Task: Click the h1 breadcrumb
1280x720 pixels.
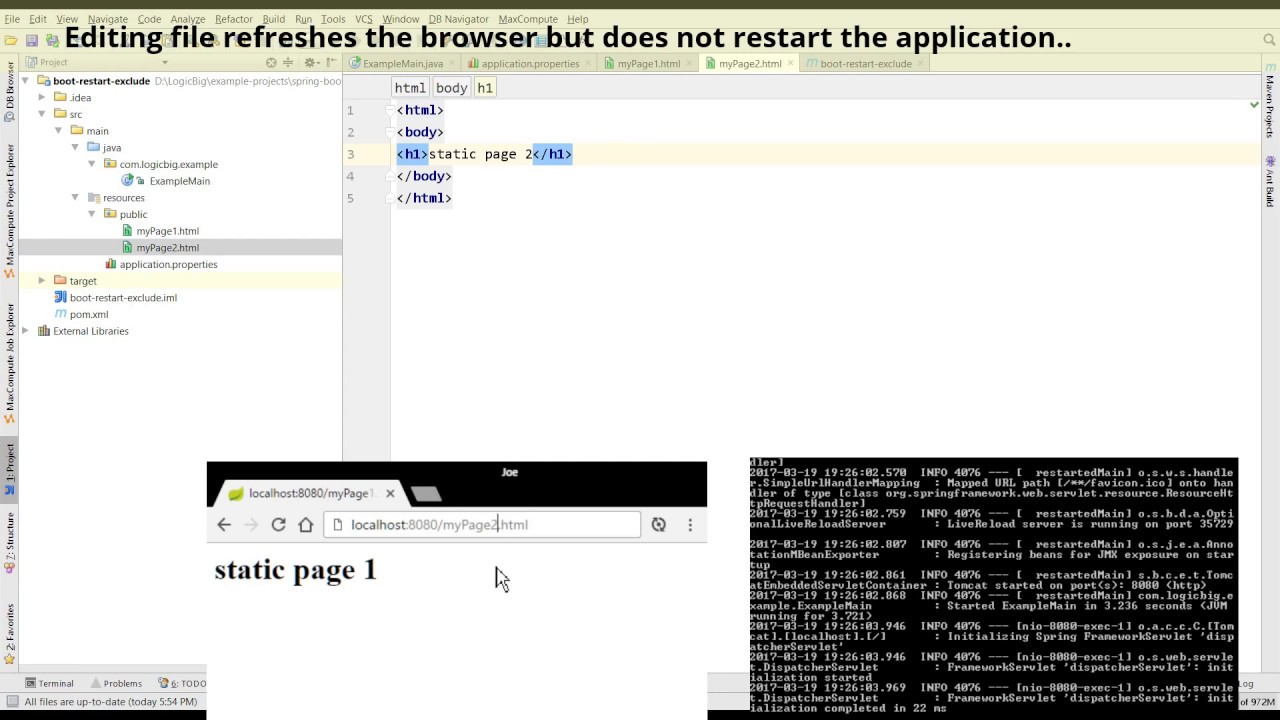Action: (485, 88)
